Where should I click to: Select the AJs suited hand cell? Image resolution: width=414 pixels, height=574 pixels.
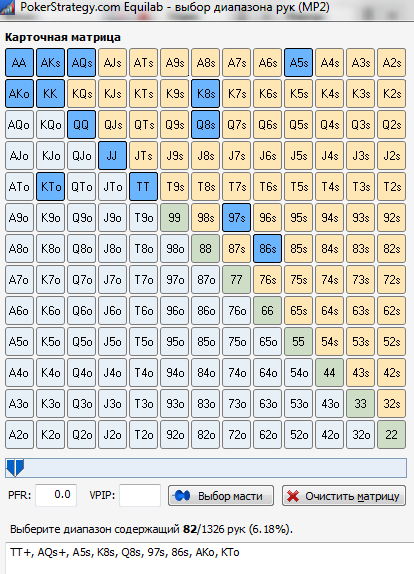click(x=112, y=63)
